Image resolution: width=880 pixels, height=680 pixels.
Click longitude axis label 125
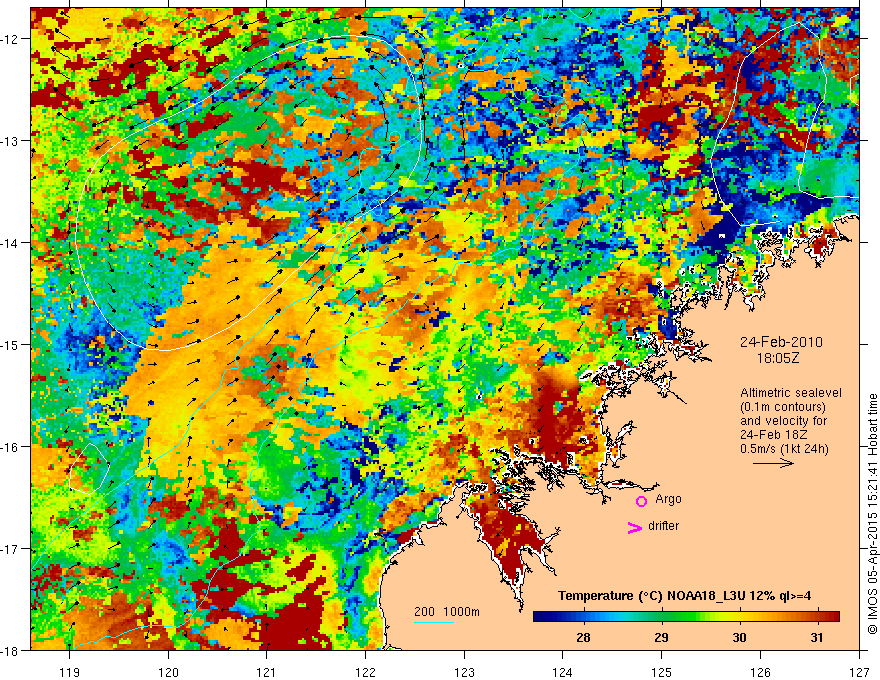[x=662, y=672]
